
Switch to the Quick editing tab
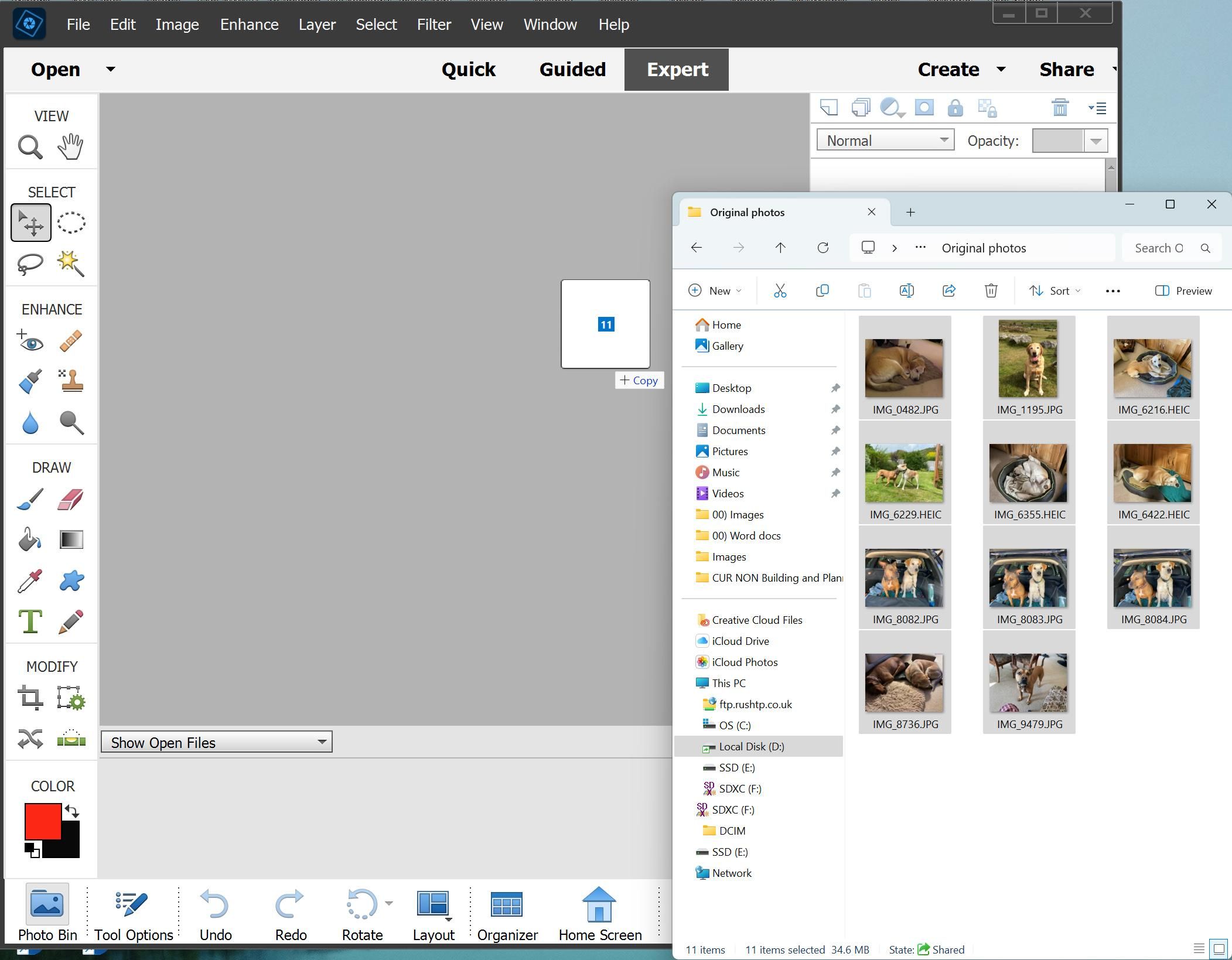(468, 69)
